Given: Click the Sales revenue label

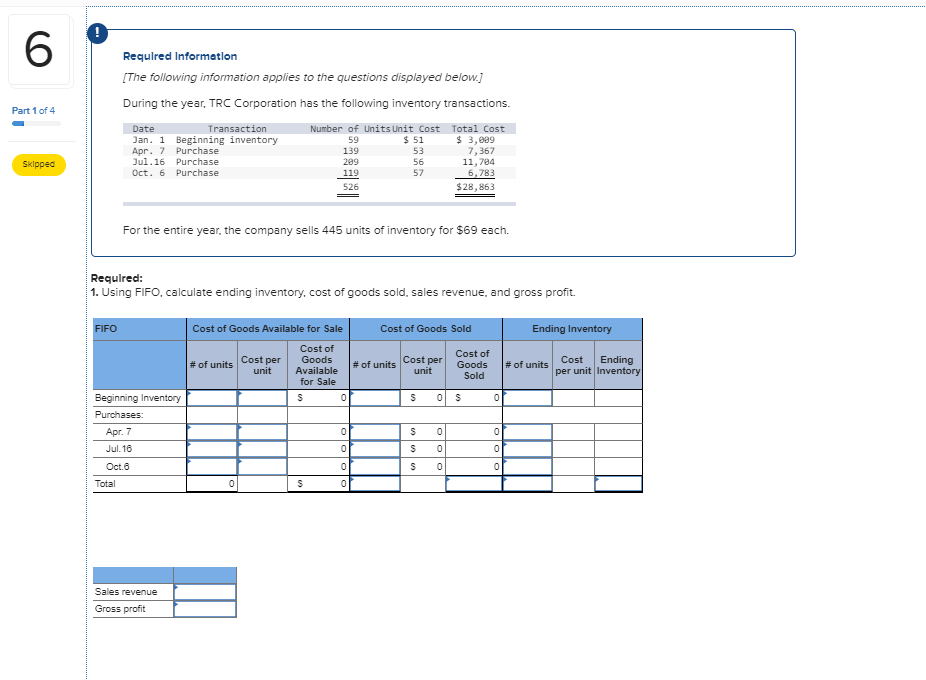Looking at the screenshot, I should 126,592.
